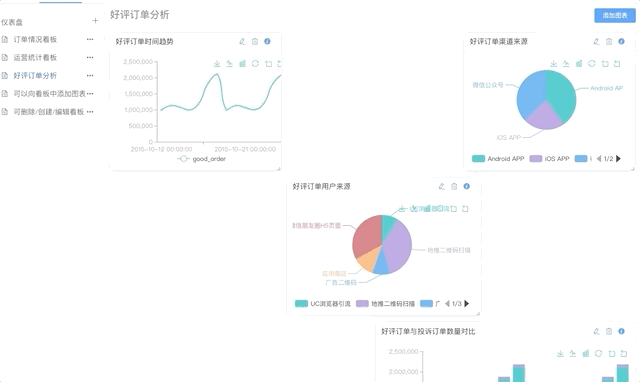Image resolution: width=640 pixels, height=382 pixels.
Task: Open more options for 订单情况看板
Action: click(90, 40)
